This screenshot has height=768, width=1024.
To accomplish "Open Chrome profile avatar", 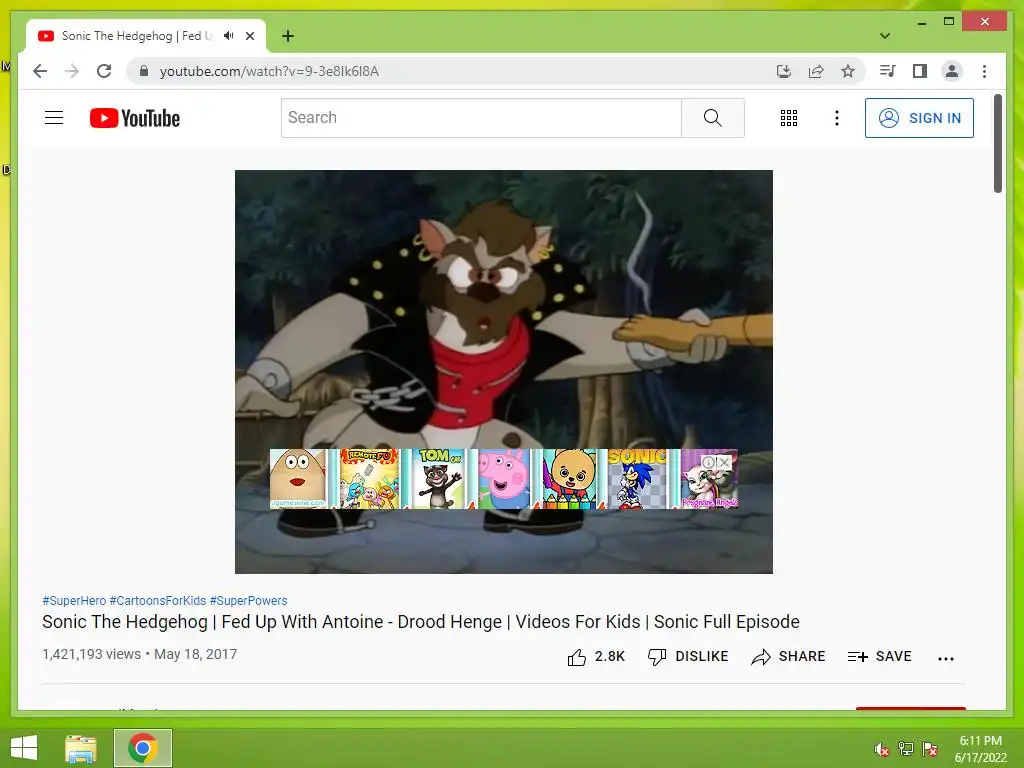I will pos(952,71).
